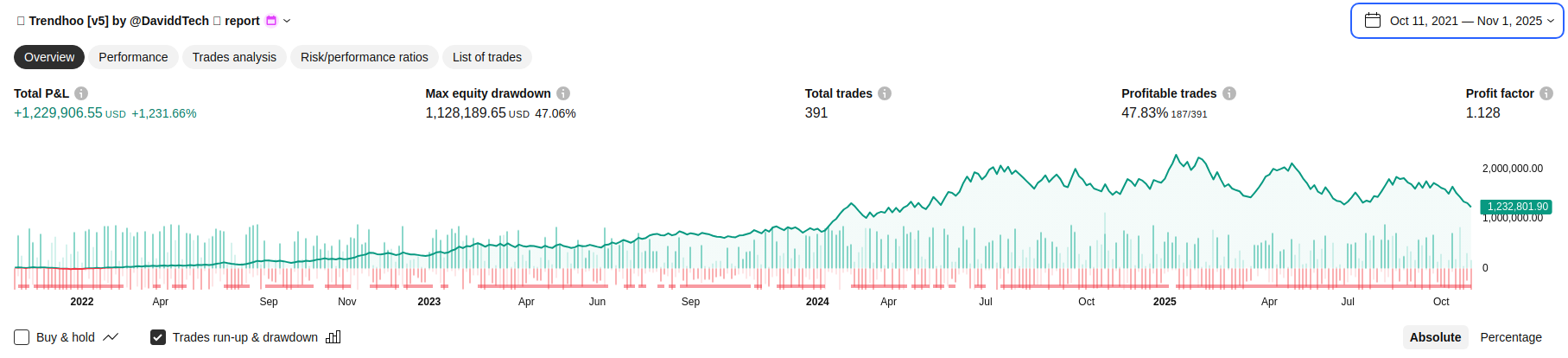Image resolution: width=1568 pixels, height=358 pixels.
Task: Switch to the Performance tab
Action: (x=133, y=57)
